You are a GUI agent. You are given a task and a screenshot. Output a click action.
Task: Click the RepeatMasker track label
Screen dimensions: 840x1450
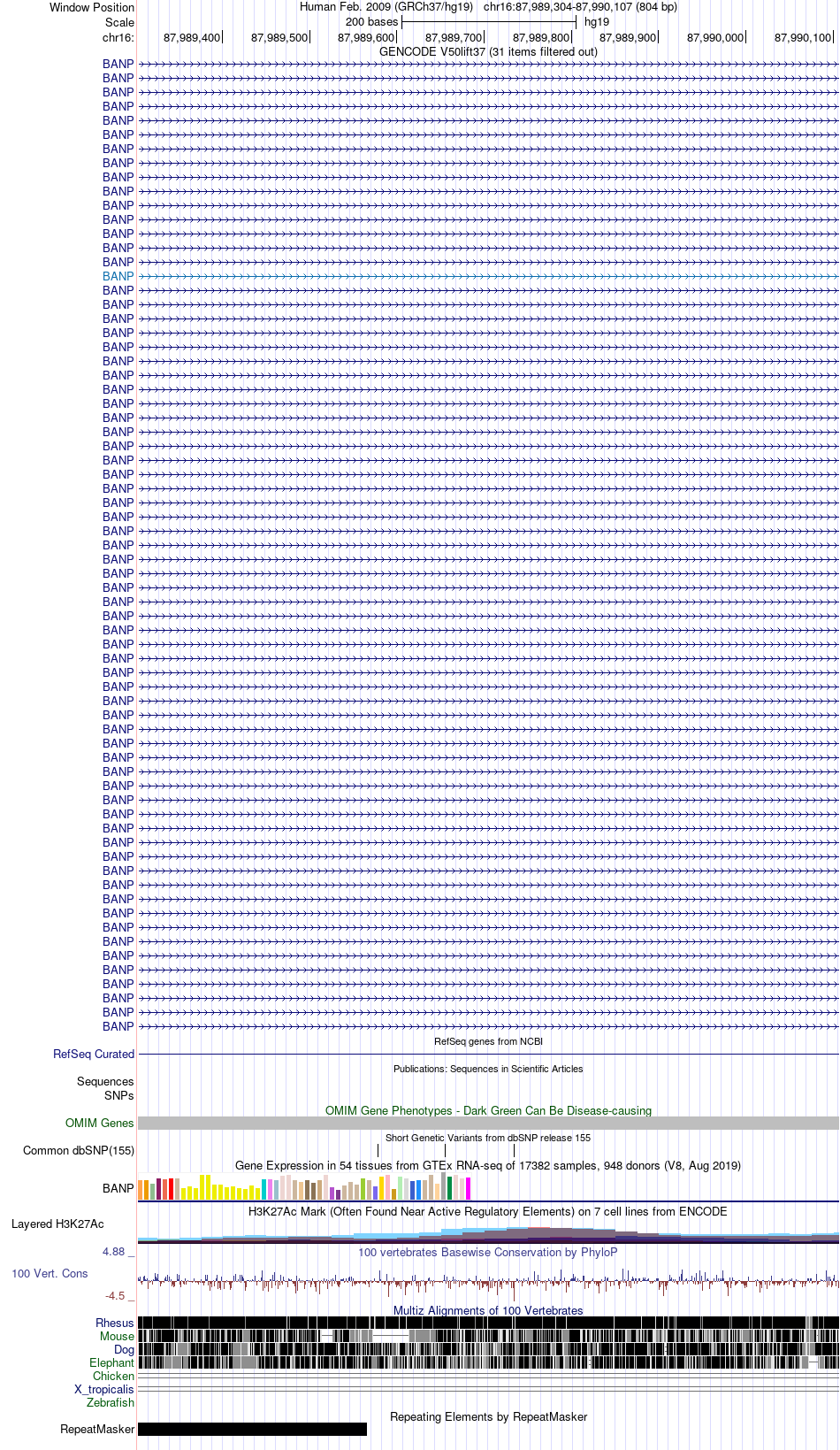(97, 1429)
